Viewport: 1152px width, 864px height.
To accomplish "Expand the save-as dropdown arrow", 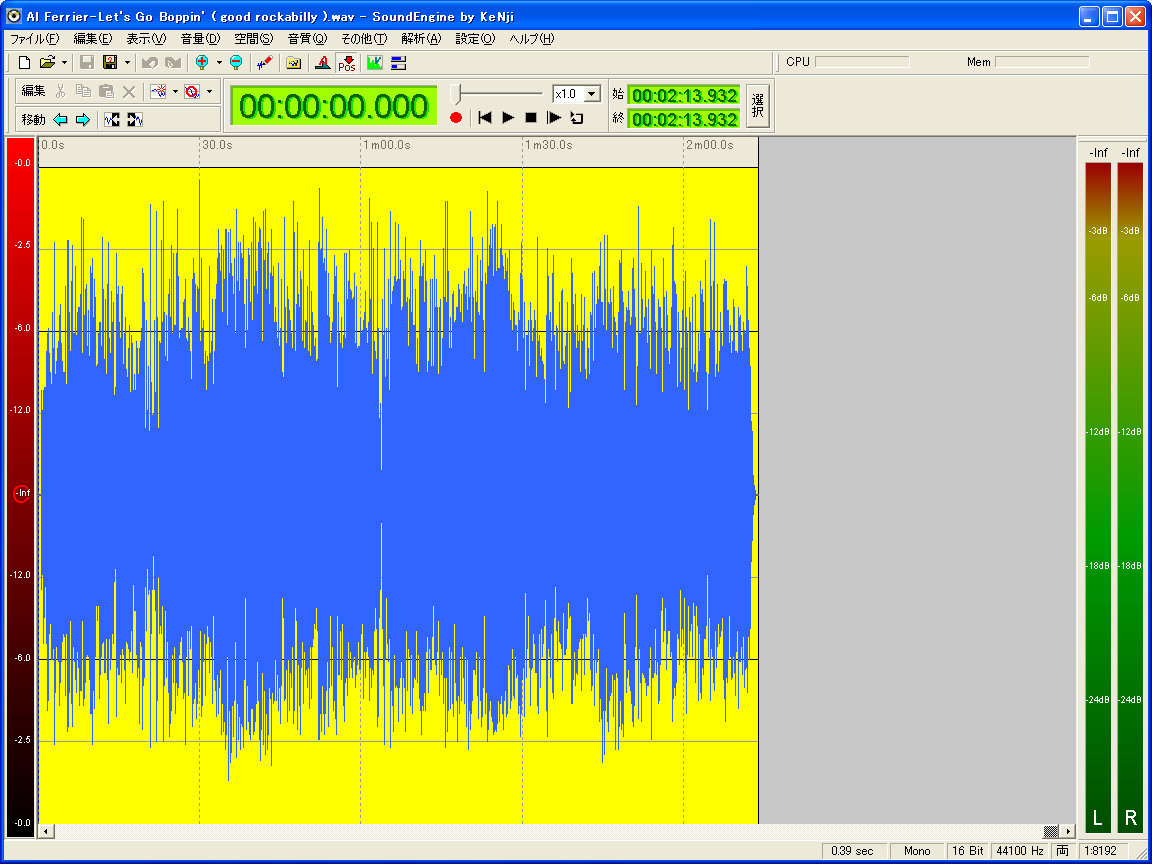I will coord(127,62).
